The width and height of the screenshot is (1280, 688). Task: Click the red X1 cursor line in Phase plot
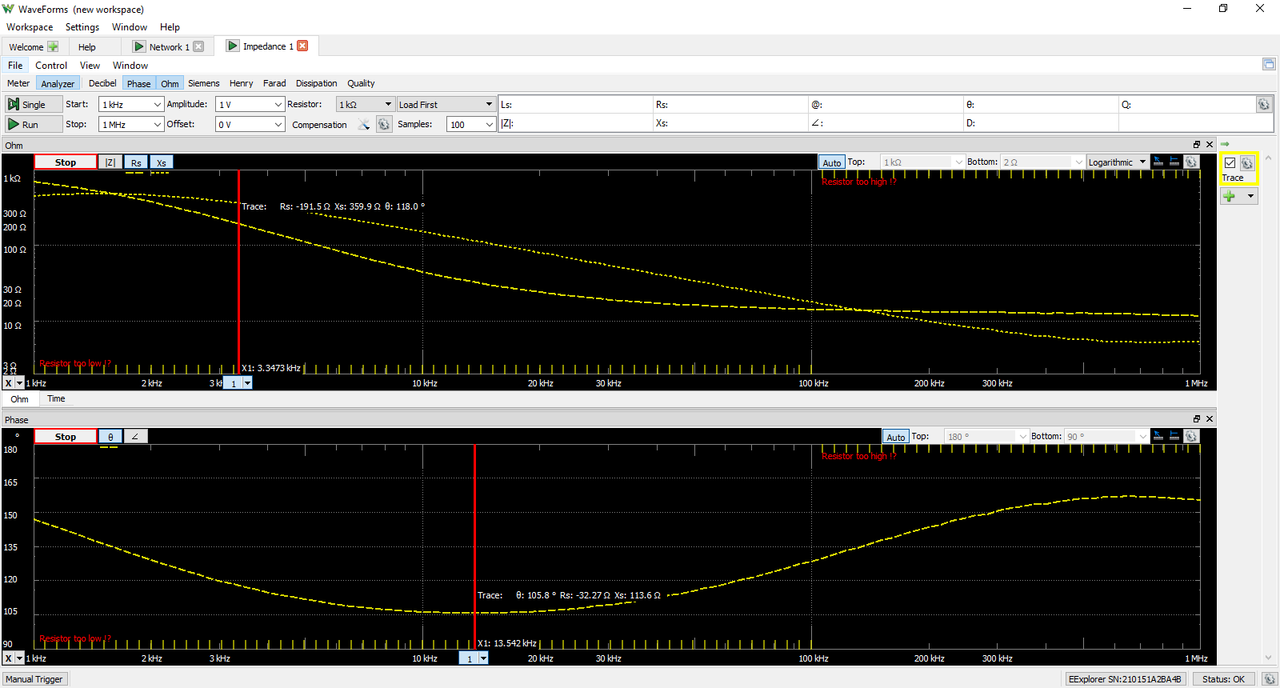point(474,540)
